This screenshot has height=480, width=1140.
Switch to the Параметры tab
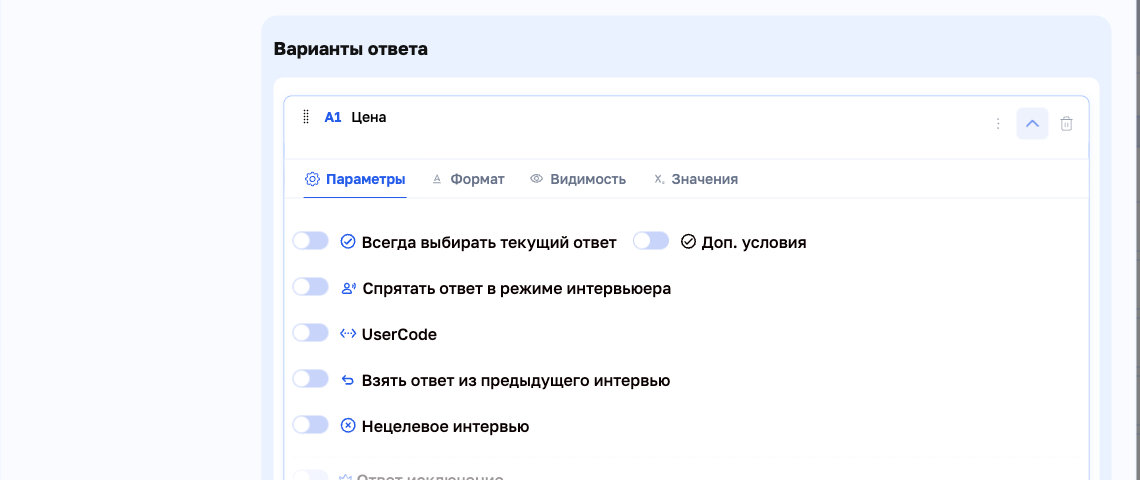[355, 179]
